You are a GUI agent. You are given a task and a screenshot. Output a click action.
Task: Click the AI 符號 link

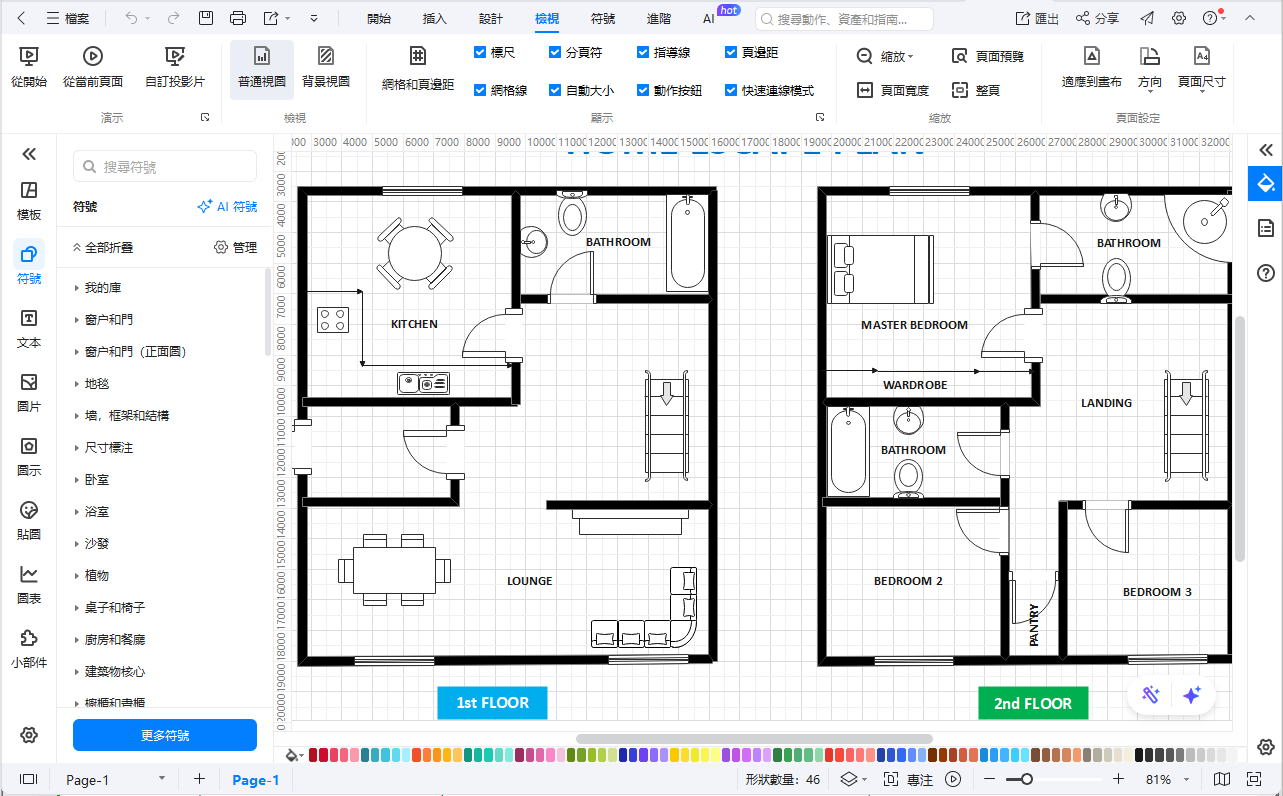coord(227,207)
